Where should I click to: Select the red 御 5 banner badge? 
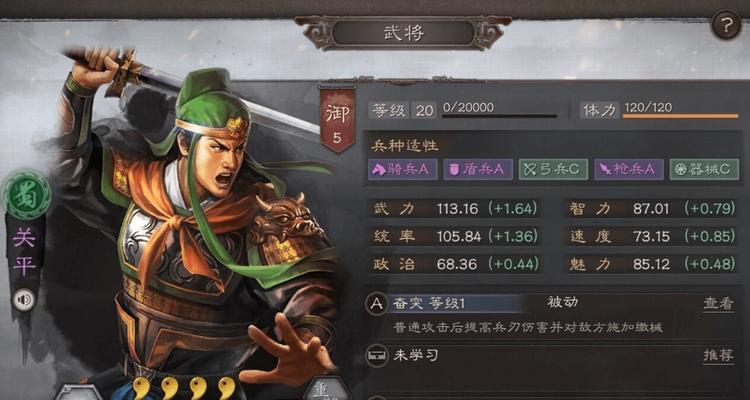(338, 119)
